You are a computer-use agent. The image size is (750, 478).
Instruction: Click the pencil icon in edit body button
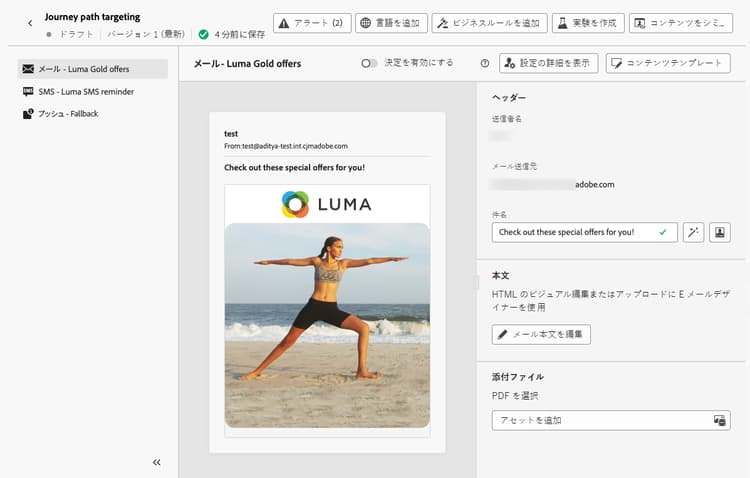click(502, 334)
